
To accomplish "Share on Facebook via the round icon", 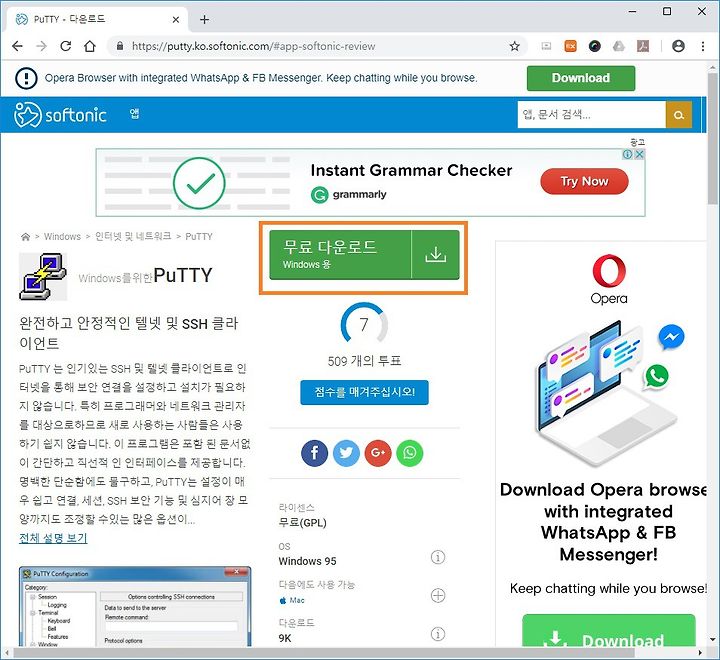I will tap(315, 453).
